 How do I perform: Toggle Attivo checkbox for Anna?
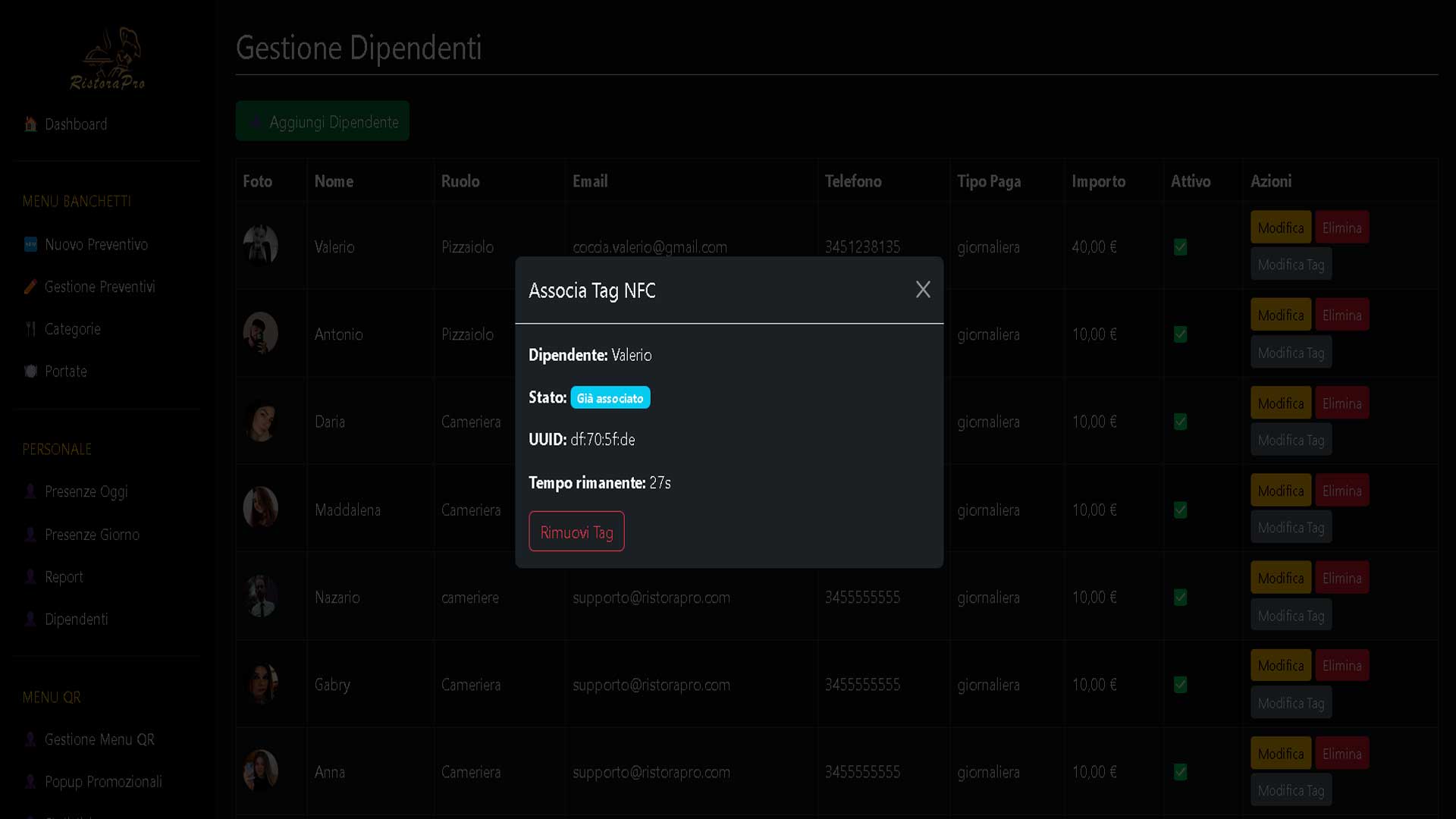[1180, 772]
